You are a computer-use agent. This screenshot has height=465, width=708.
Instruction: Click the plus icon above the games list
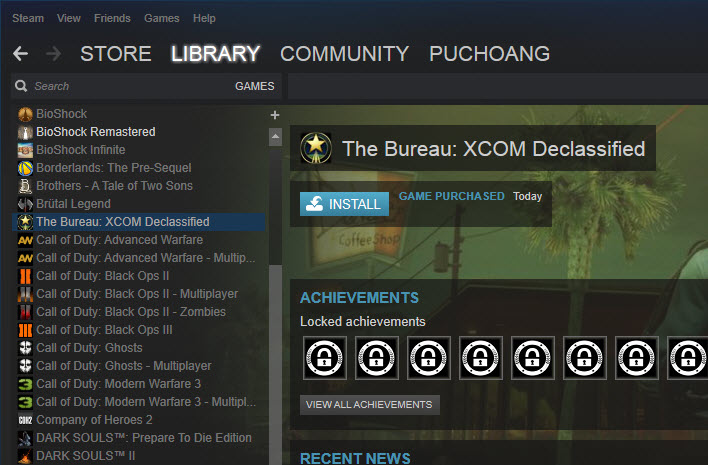pyautogui.click(x=275, y=115)
